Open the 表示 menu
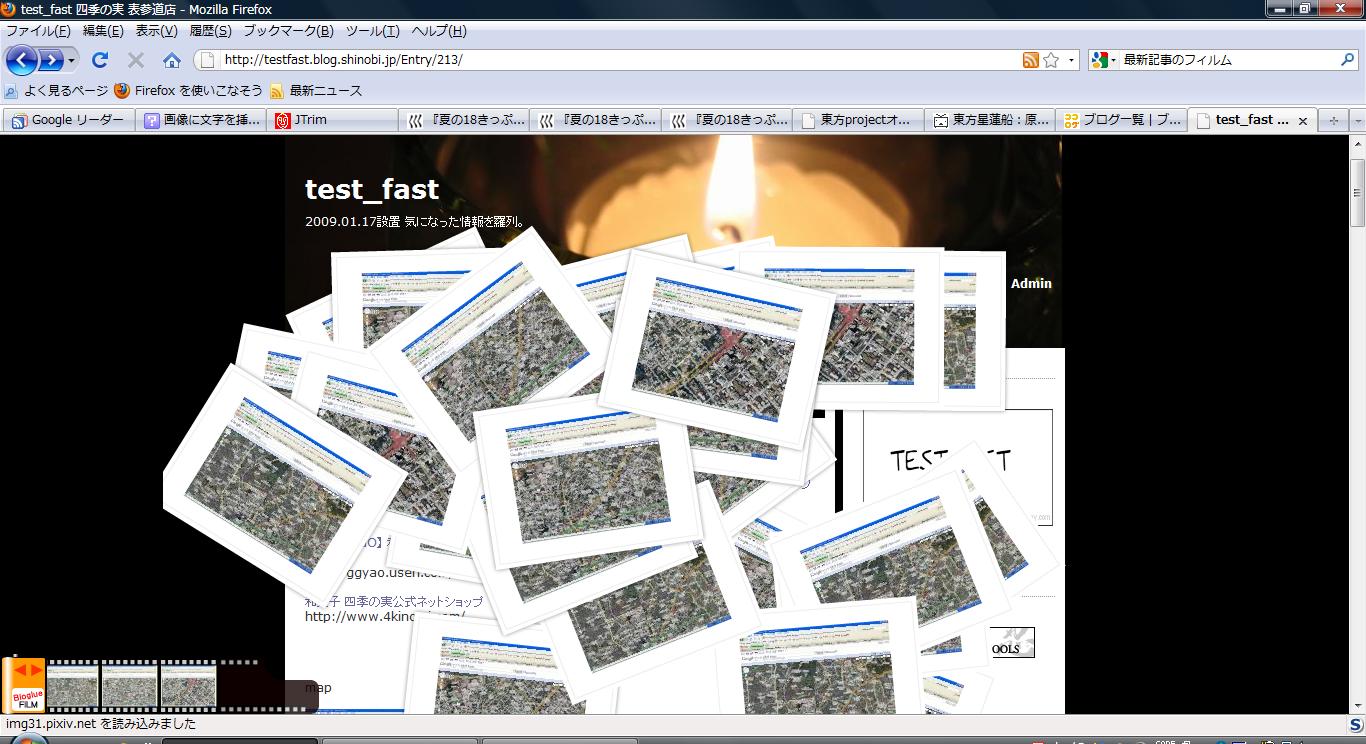The width and height of the screenshot is (1366, 744). point(156,31)
